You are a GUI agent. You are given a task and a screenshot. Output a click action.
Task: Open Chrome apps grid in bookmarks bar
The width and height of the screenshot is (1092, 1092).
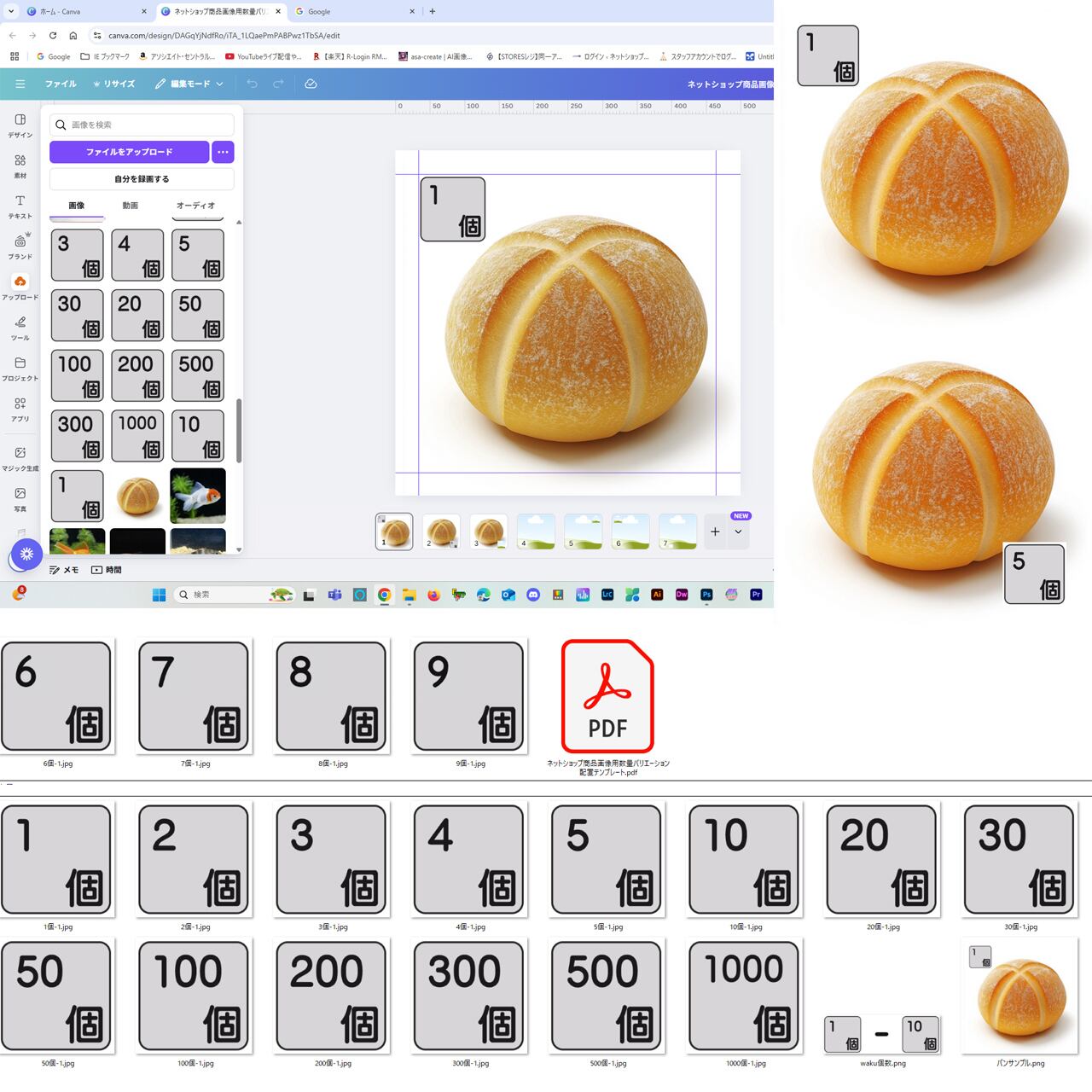[x=14, y=56]
